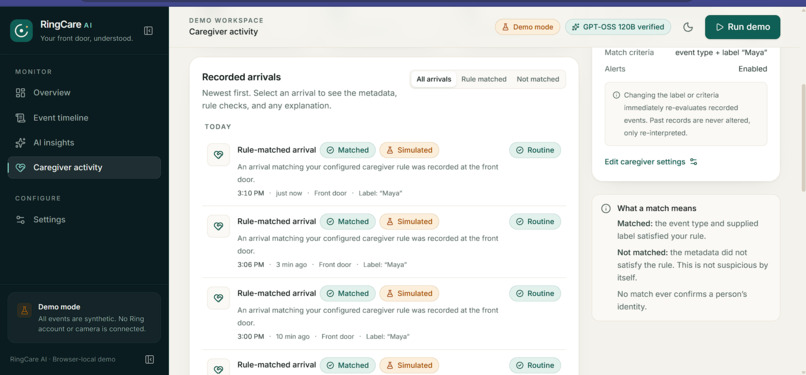
Task: Click Routine badge on the just now arrival
Action: (535, 150)
